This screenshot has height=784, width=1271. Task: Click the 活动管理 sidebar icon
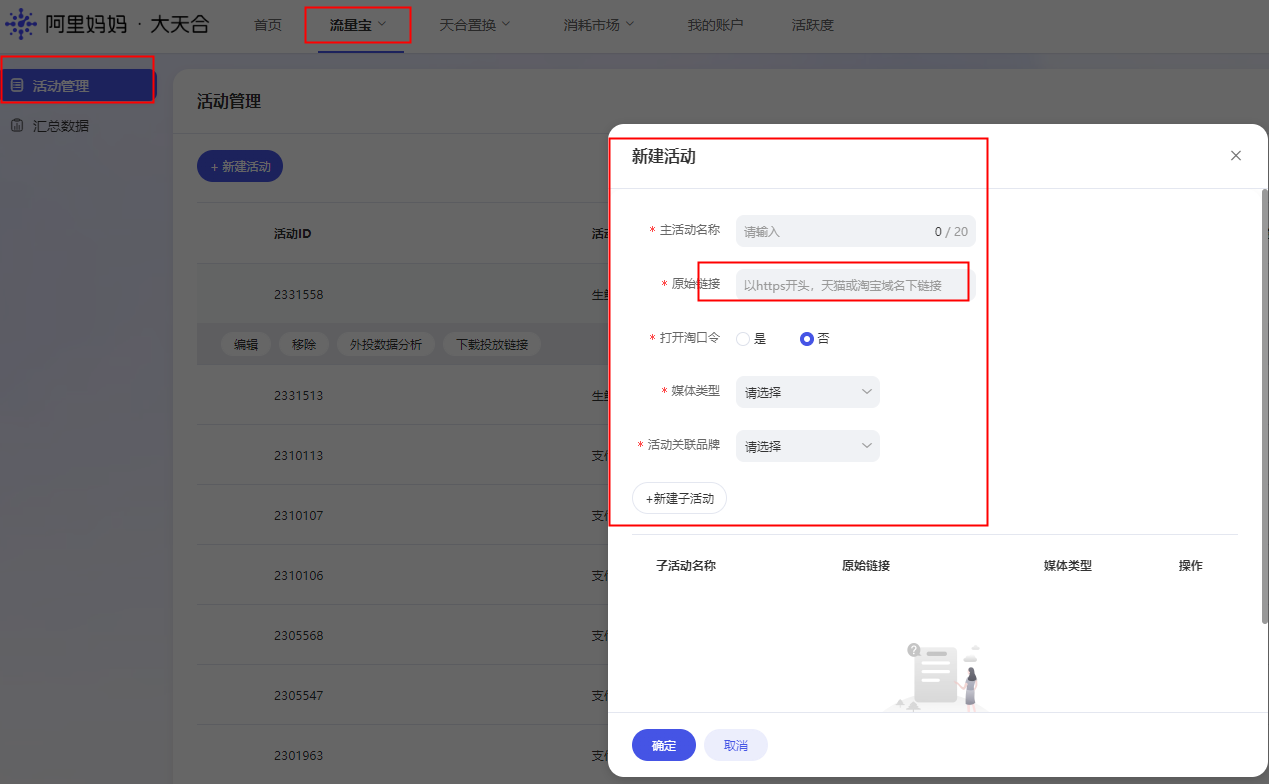click(17, 86)
